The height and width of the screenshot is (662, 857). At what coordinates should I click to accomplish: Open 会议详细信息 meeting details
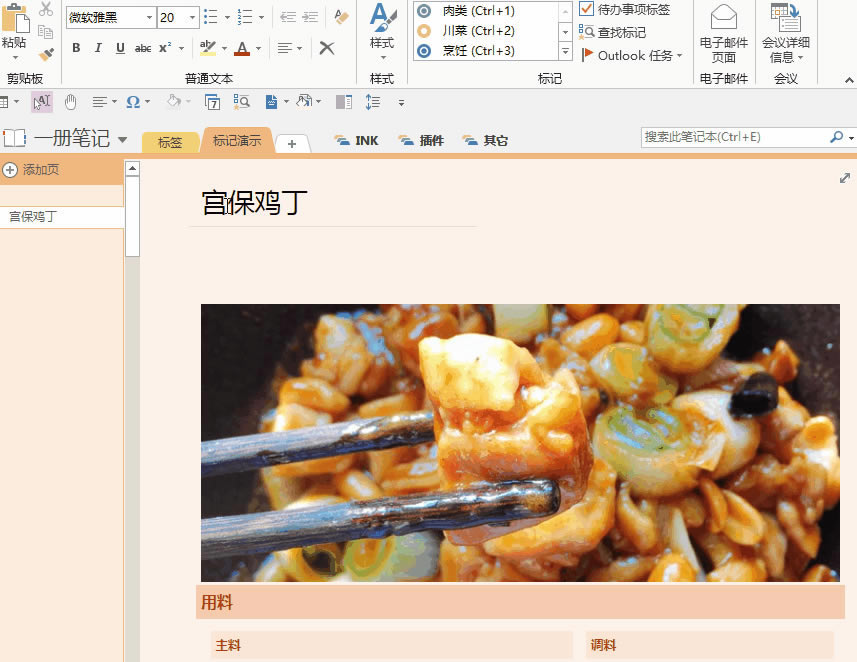pyautogui.click(x=785, y=33)
